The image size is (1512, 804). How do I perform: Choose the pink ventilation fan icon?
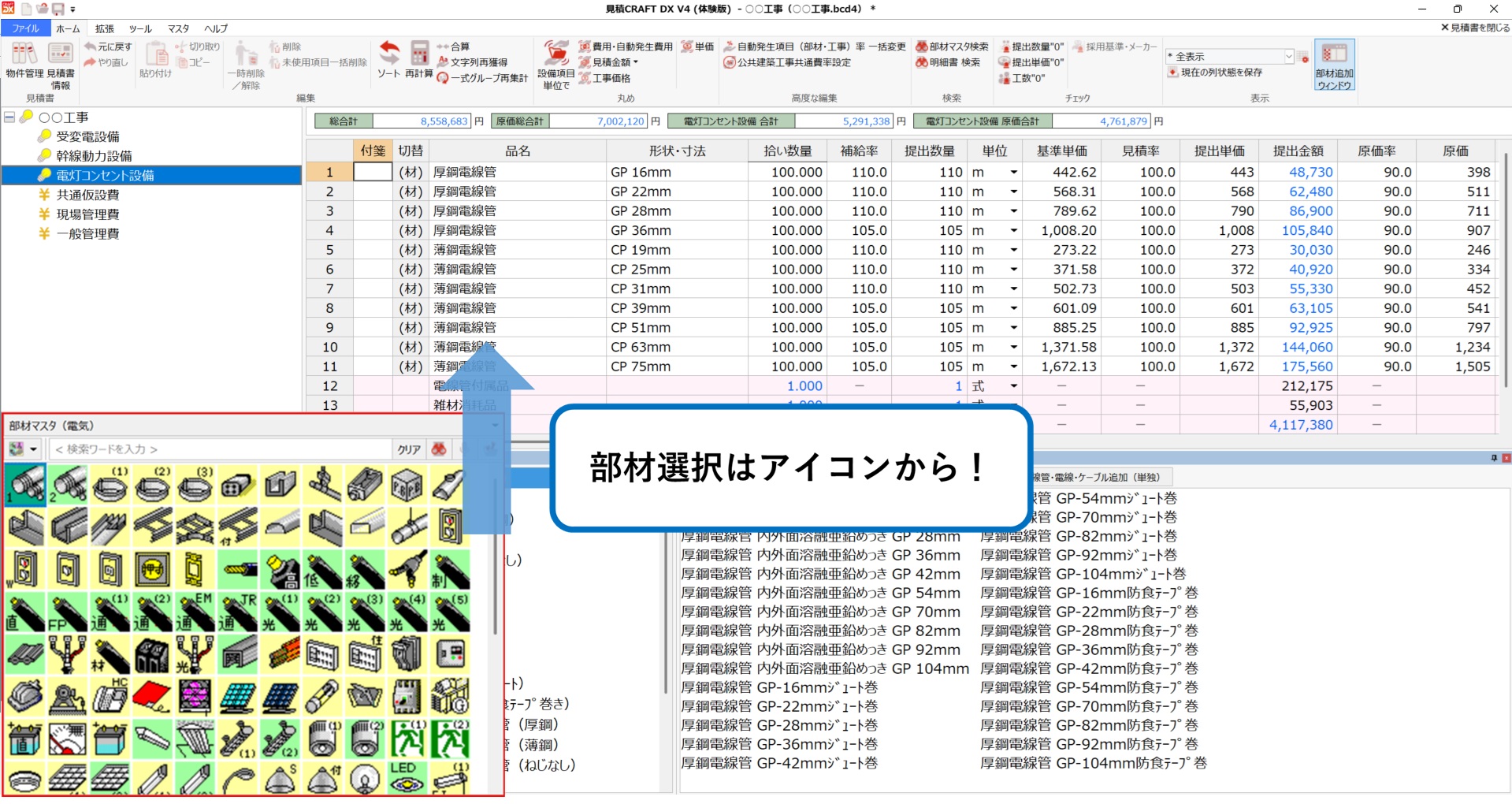pos(195,697)
